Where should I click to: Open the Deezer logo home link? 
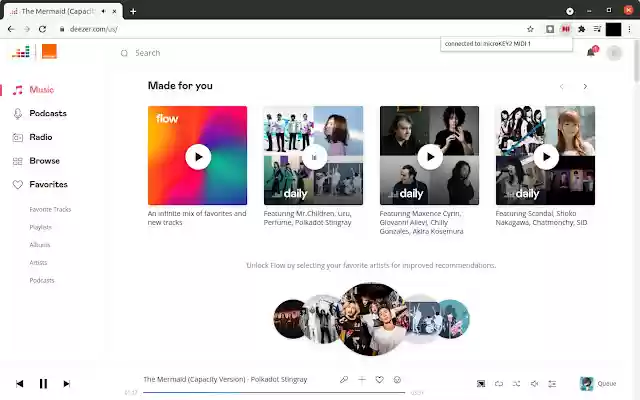click(x=21, y=52)
